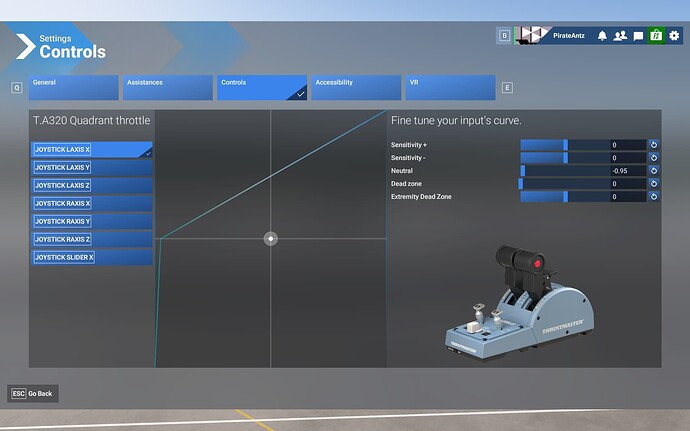The image size is (690, 431).
Task: Click the Sensitivity + value field
Action: coord(628,145)
